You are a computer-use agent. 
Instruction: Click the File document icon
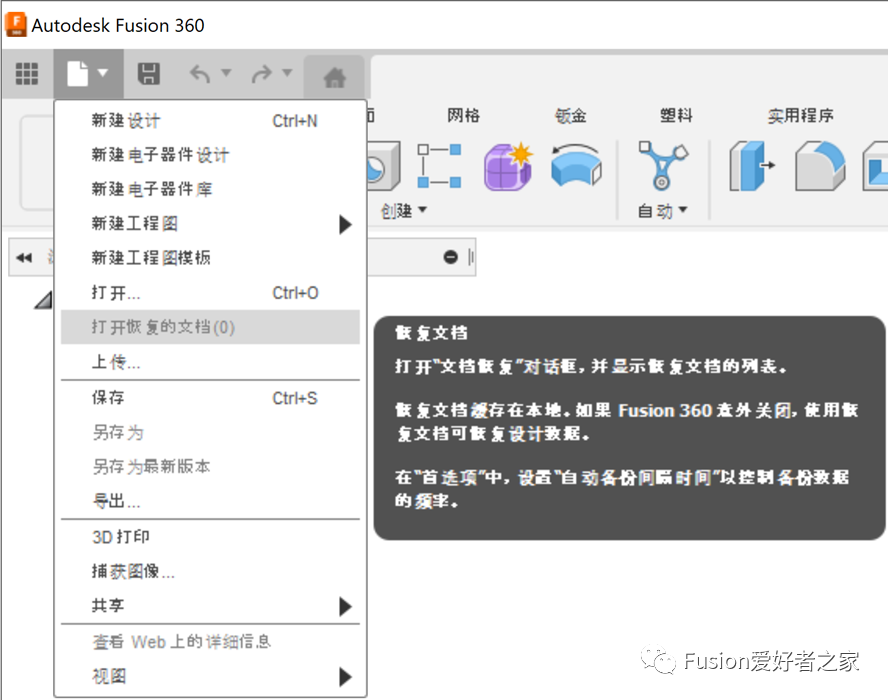coord(78,74)
